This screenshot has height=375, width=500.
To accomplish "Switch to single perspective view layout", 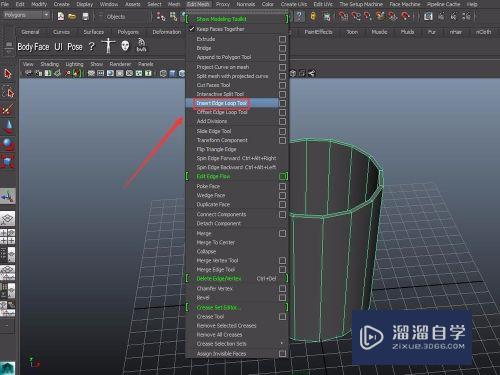I will click(8, 219).
